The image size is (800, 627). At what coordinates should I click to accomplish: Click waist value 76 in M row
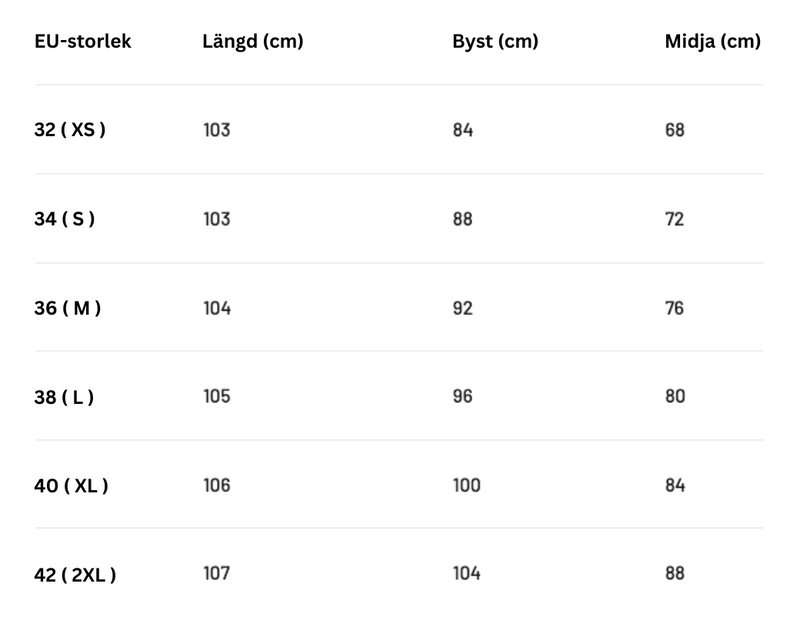click(674, 308)
